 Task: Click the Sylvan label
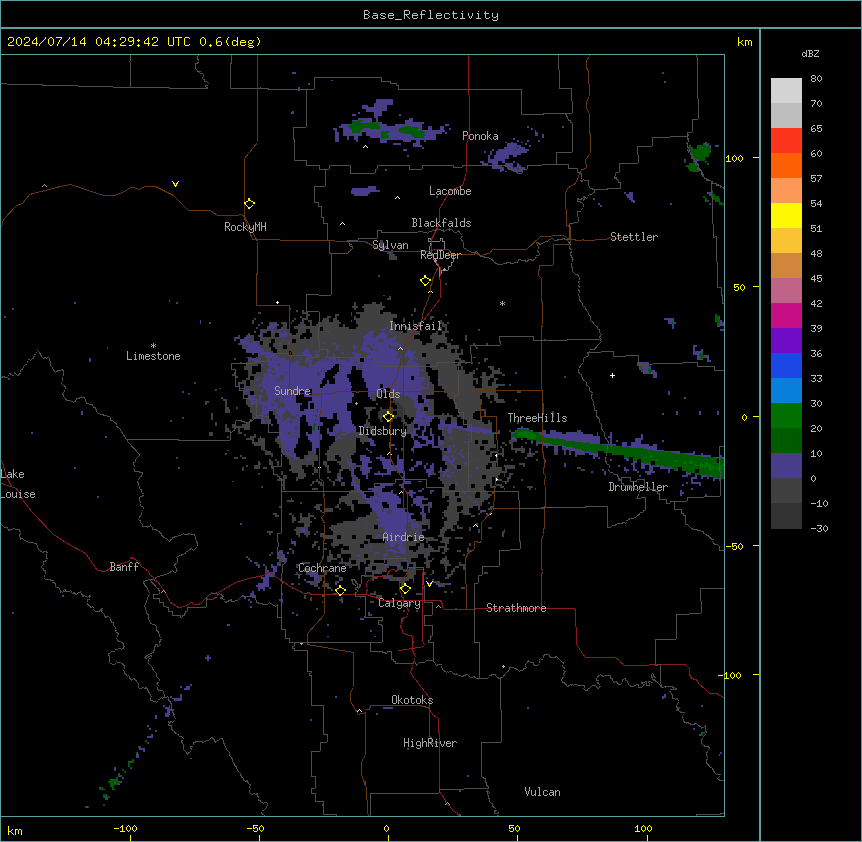[390, 245]
